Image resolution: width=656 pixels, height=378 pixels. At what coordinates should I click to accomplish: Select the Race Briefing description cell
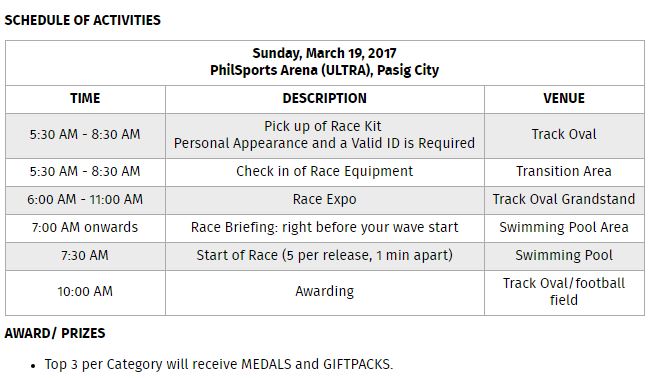(x=325, y=227)
